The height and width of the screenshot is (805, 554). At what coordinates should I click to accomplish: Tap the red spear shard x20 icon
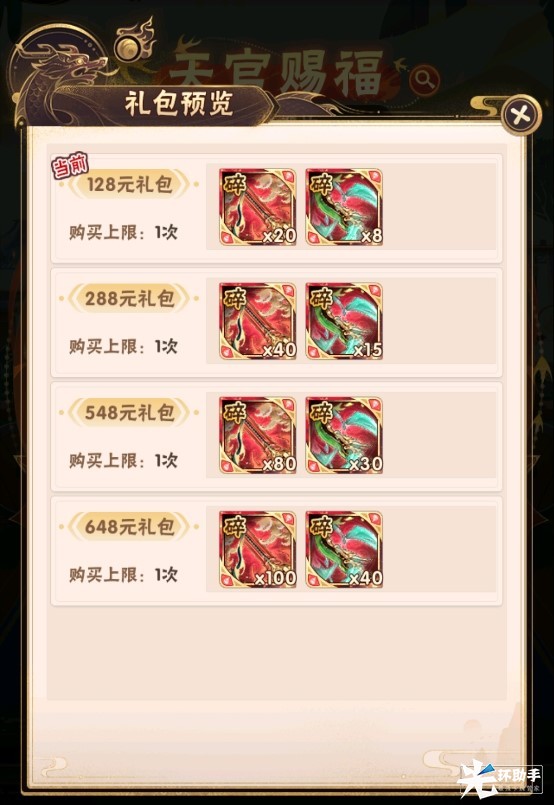point(258,207)
